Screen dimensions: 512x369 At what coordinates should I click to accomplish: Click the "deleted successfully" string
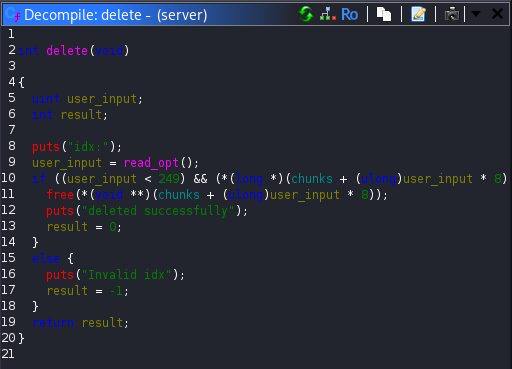(x=159, y=211)
